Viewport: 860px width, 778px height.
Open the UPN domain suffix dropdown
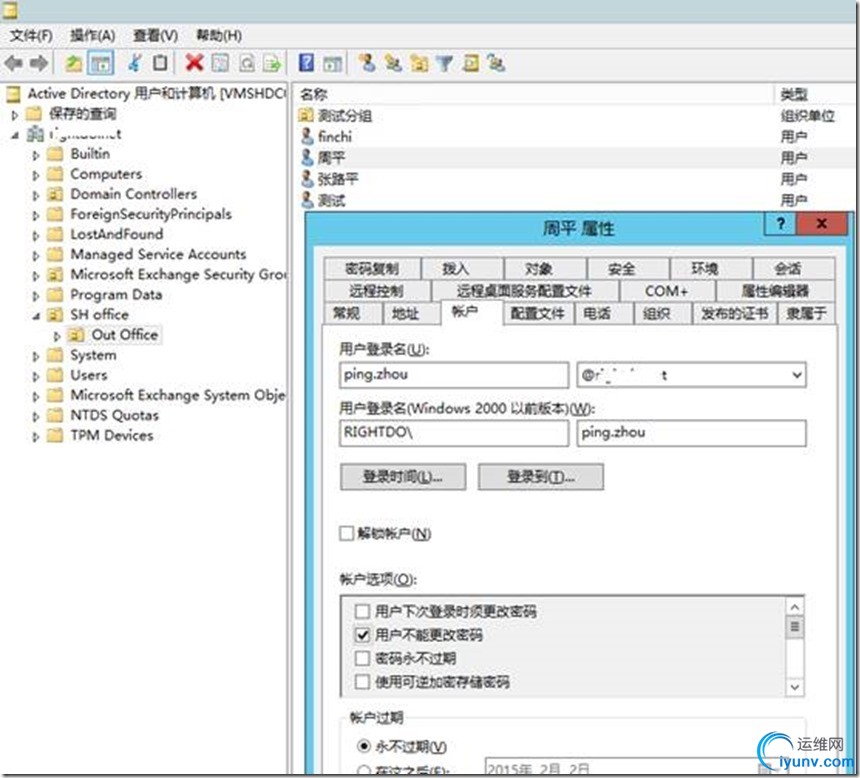796,375
